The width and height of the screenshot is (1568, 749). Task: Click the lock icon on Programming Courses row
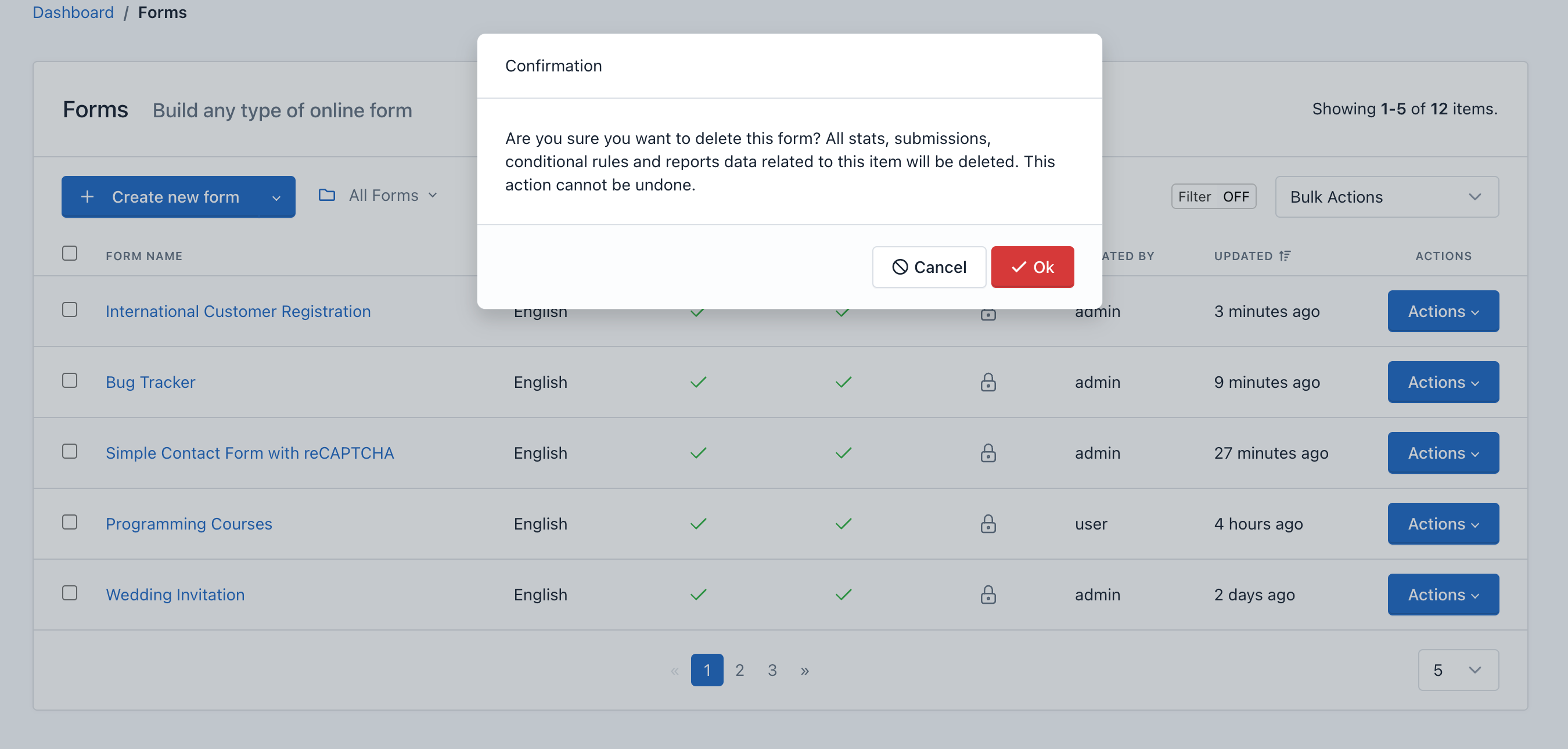(988, 523)
